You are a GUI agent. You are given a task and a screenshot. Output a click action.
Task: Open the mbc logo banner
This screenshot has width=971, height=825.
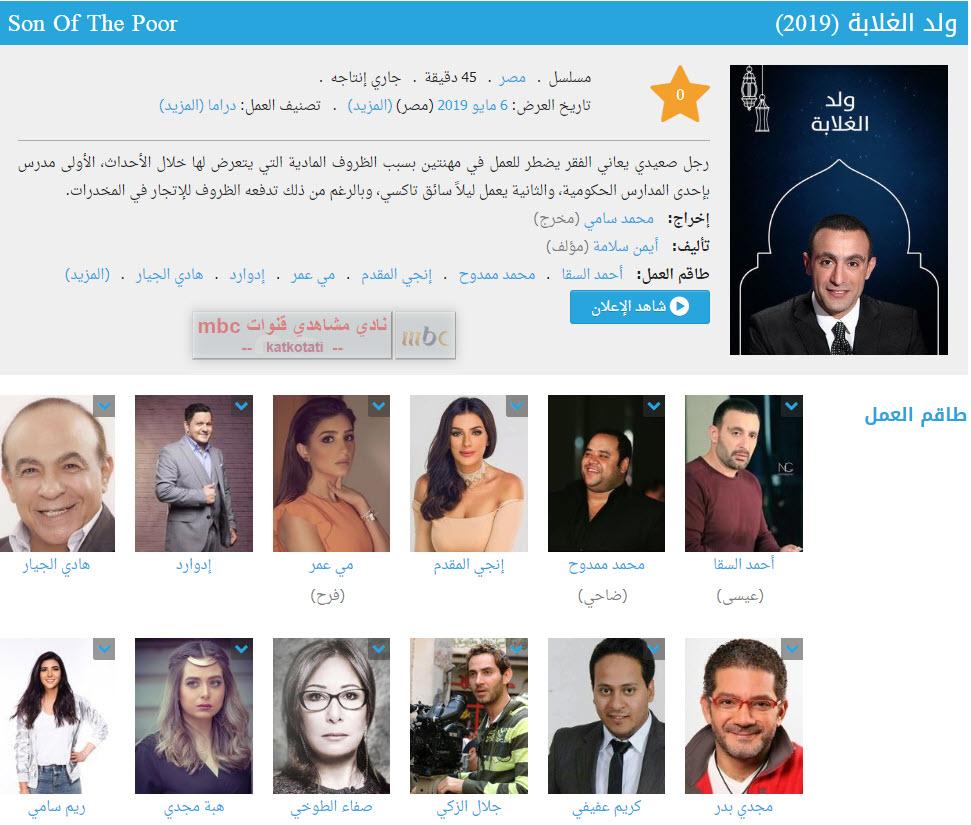(x=324, y=335)
